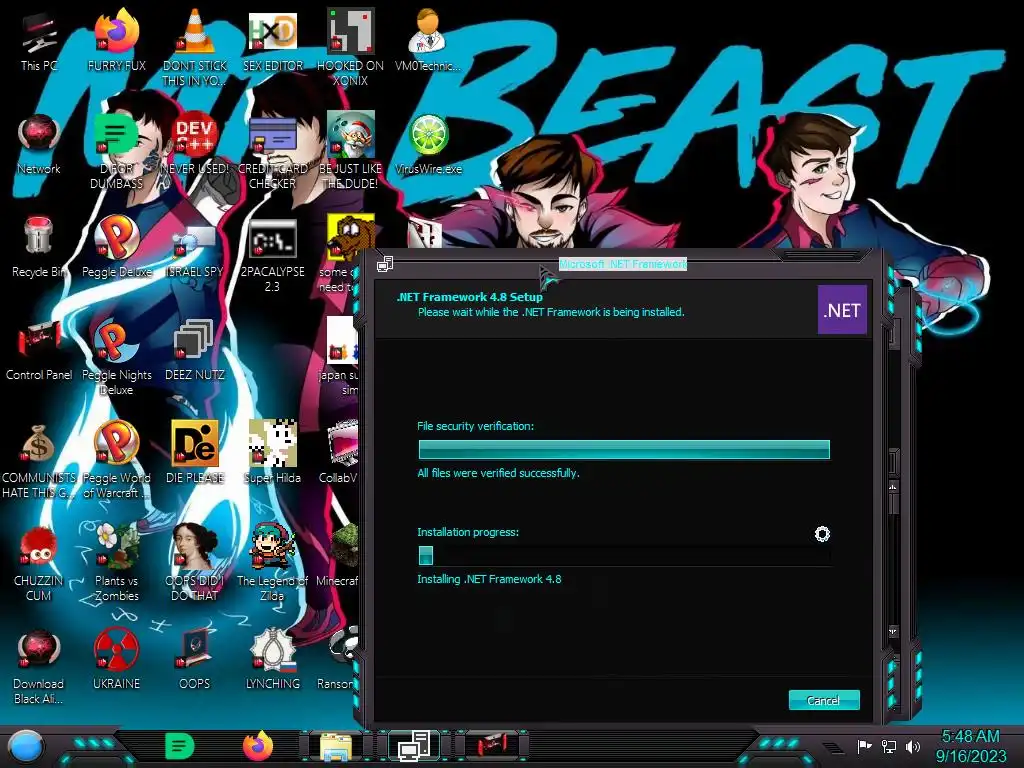Viewport: 1024px width, 768px height.
Task: Open the Peggle World of Warcraft icon
Action: click(x=116, y=443)
